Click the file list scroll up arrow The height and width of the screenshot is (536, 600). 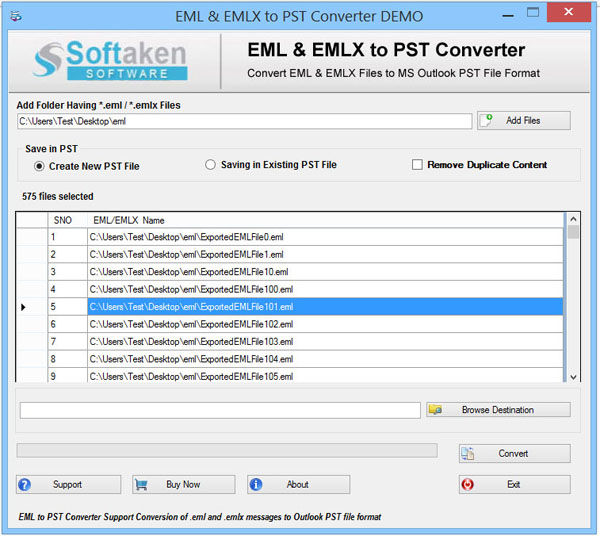(573, 219)
